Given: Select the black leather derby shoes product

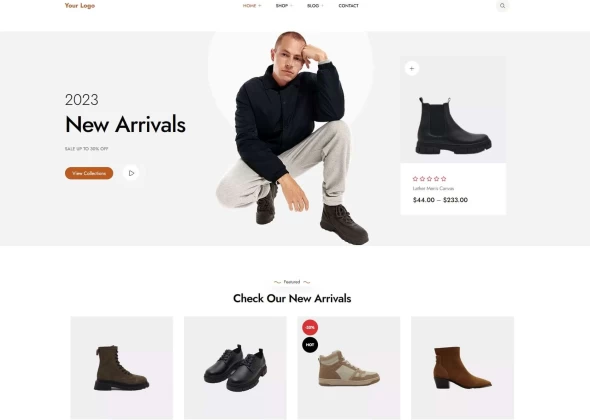Looking at the screenshot, I should 235,368.
